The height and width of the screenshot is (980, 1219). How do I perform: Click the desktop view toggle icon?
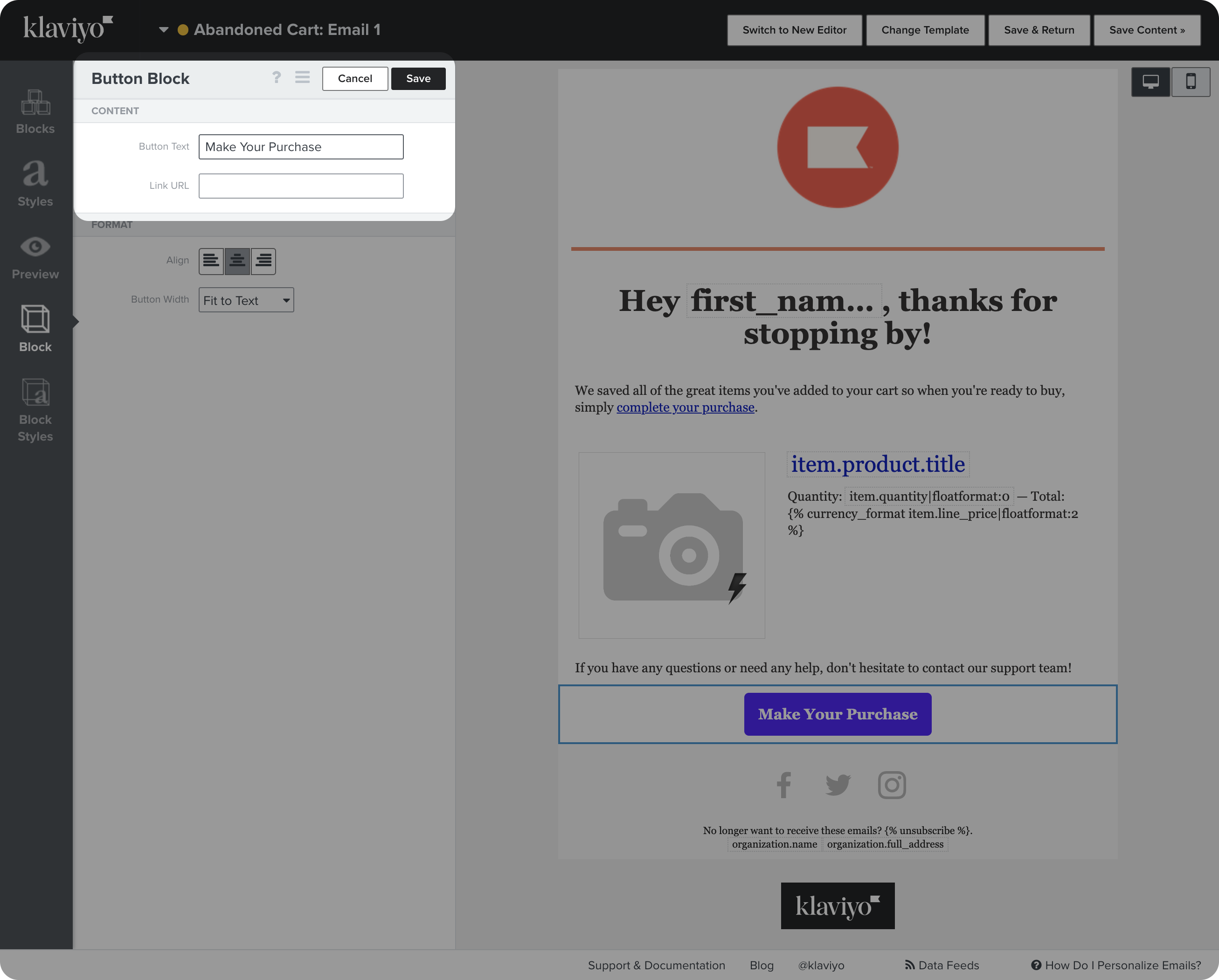pos(1151,81)
